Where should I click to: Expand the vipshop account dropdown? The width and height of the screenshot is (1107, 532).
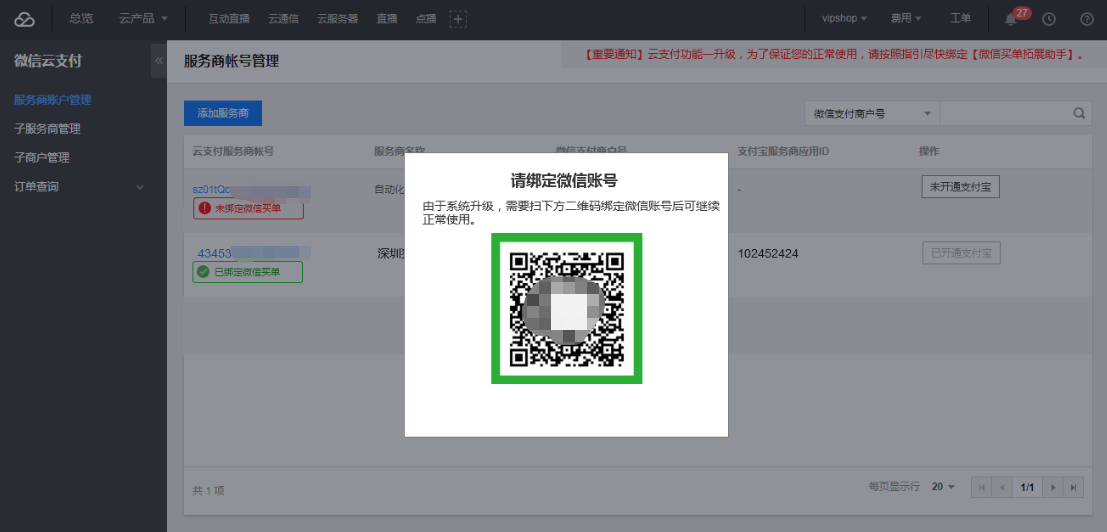point(844,18)
